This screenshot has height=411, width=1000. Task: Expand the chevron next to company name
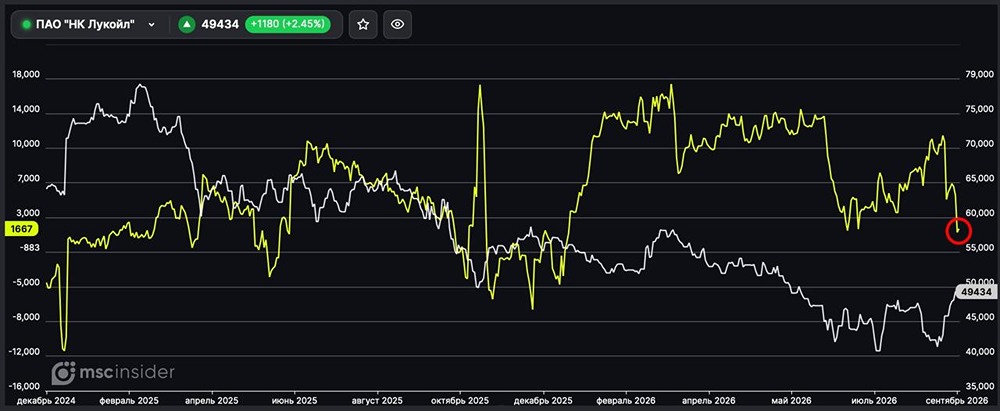click(151, 24)
